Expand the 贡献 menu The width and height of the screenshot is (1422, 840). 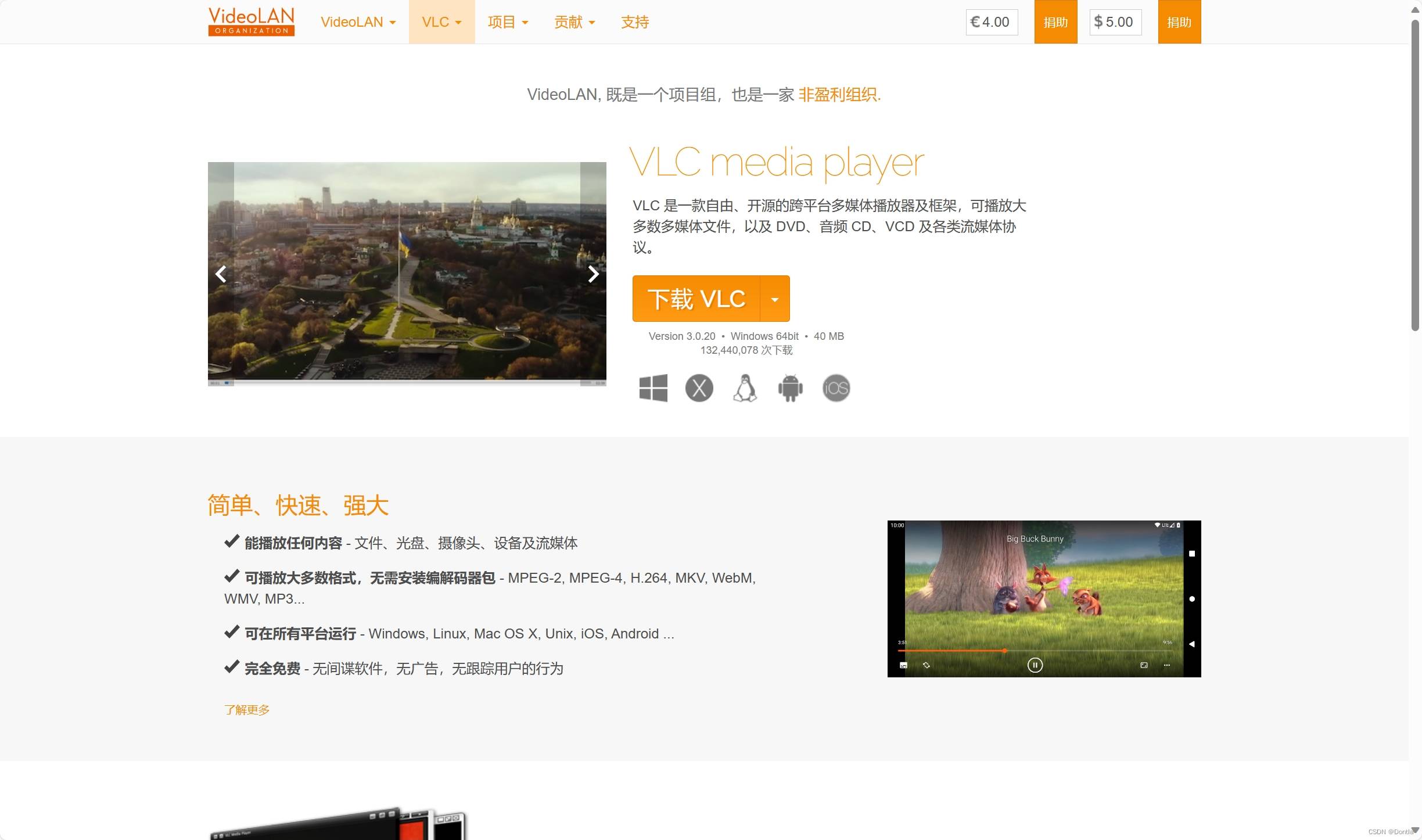point(574,22)
